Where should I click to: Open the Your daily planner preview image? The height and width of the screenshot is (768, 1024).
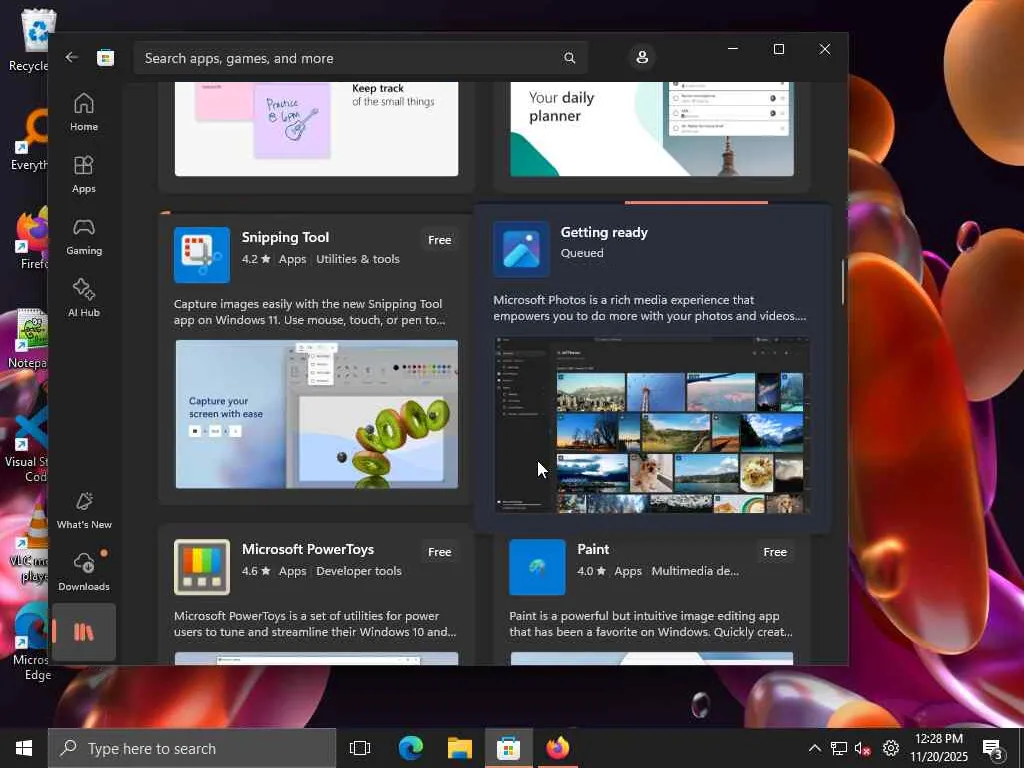(652, 129)
